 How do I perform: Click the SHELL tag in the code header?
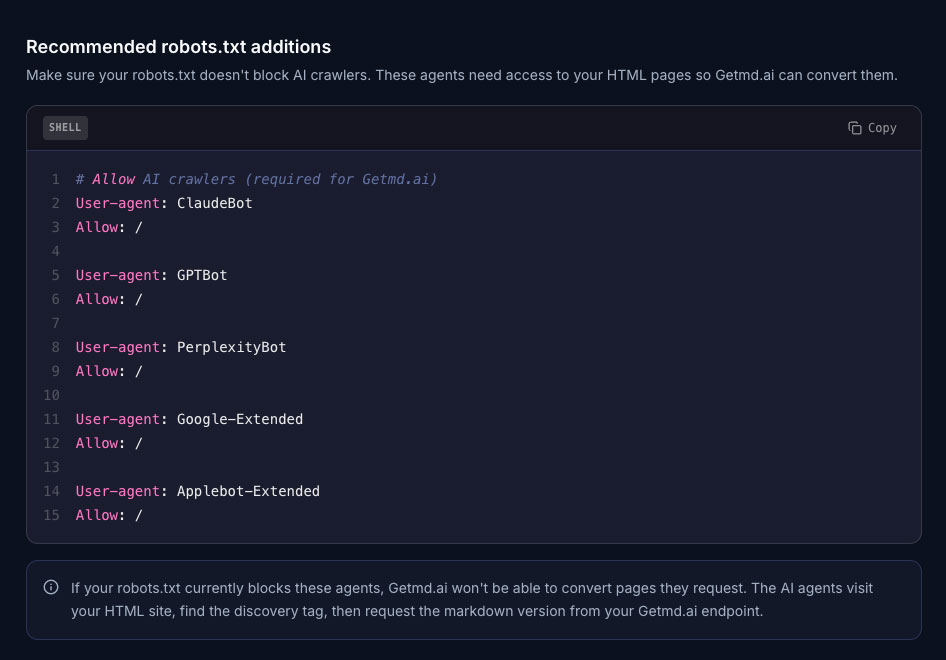point(65,128)
